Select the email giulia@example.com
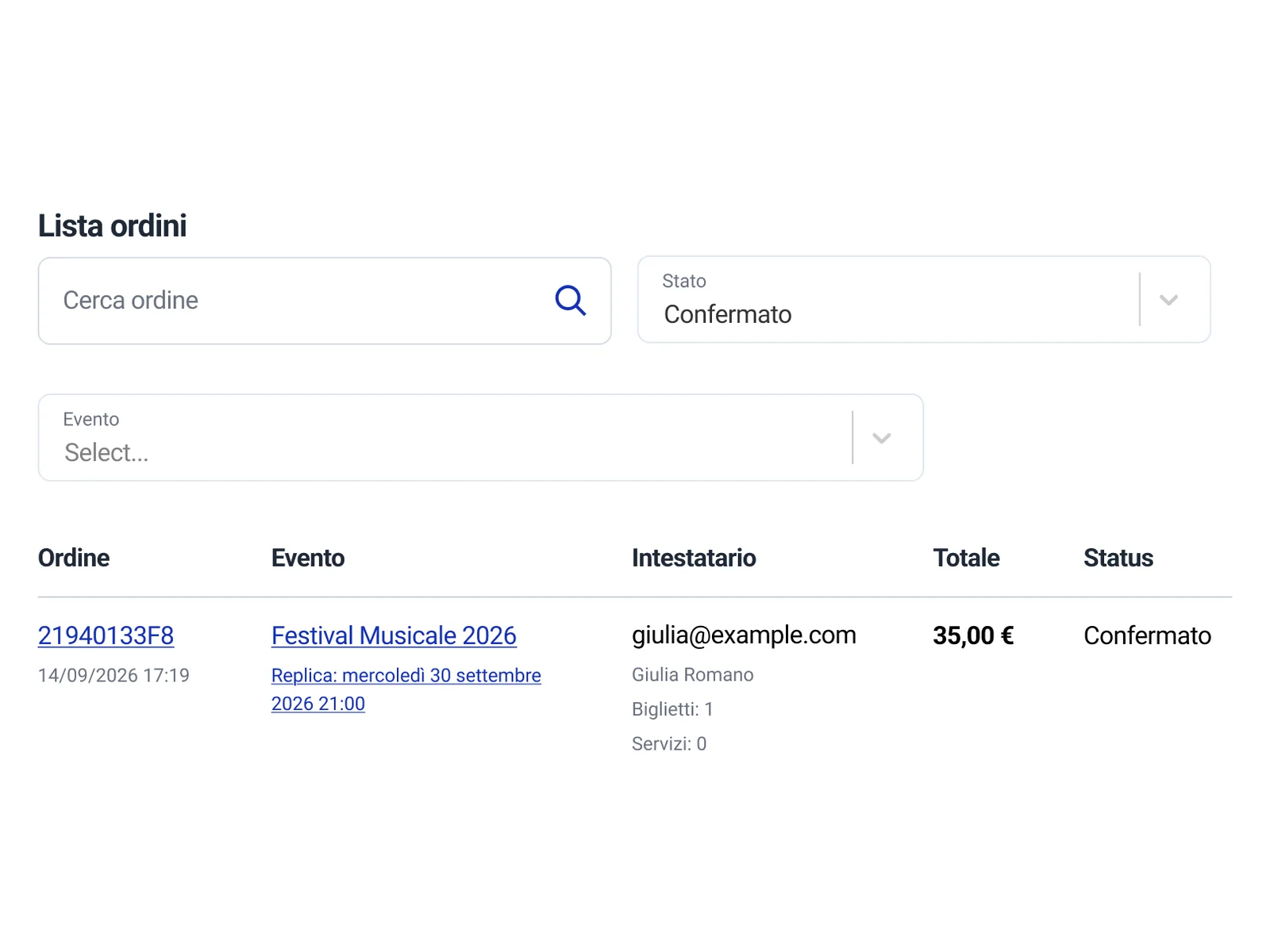This screenshot has width=1270, height=952. (744, 635)
